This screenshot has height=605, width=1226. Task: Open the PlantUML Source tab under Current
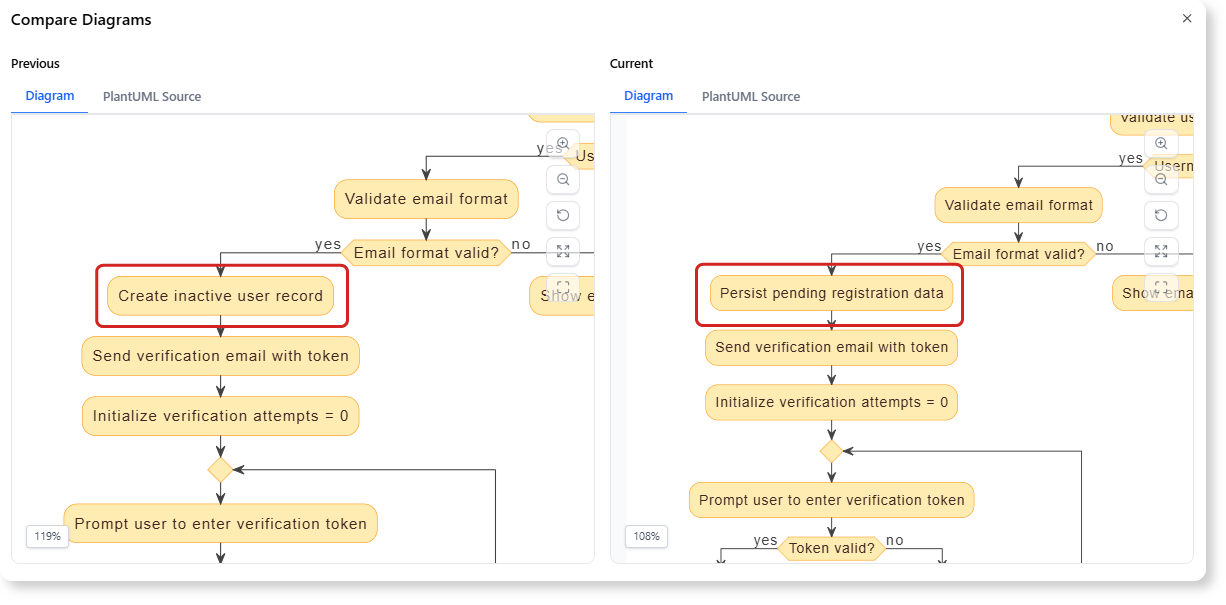tap(749, 96)
